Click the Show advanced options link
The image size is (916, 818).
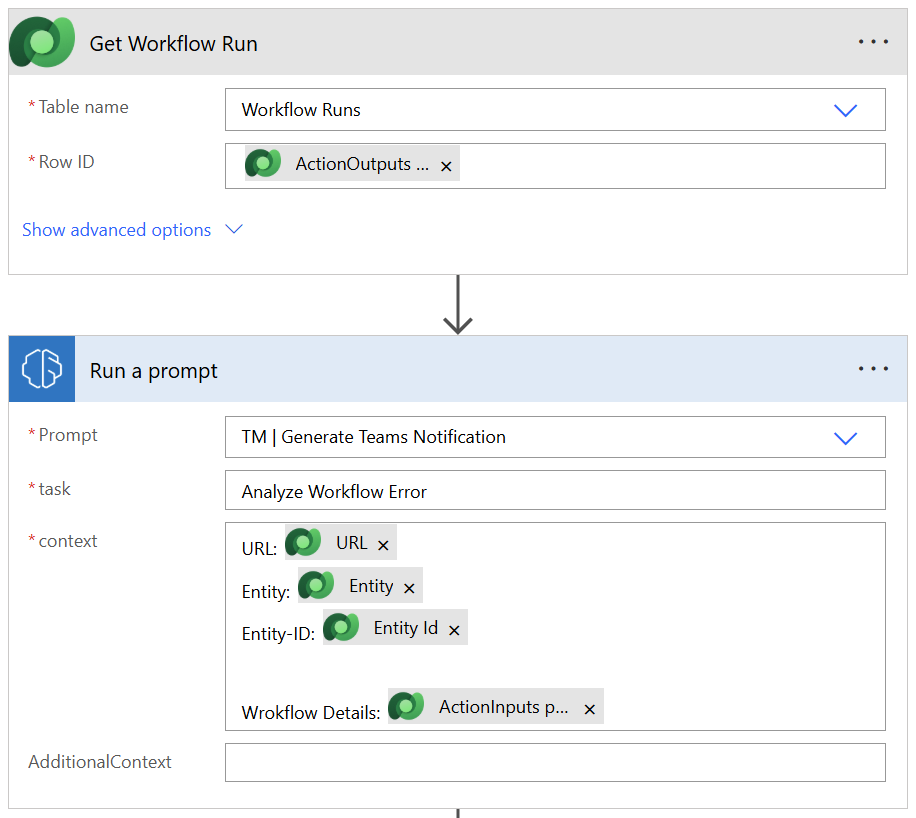tap(116, 229)
